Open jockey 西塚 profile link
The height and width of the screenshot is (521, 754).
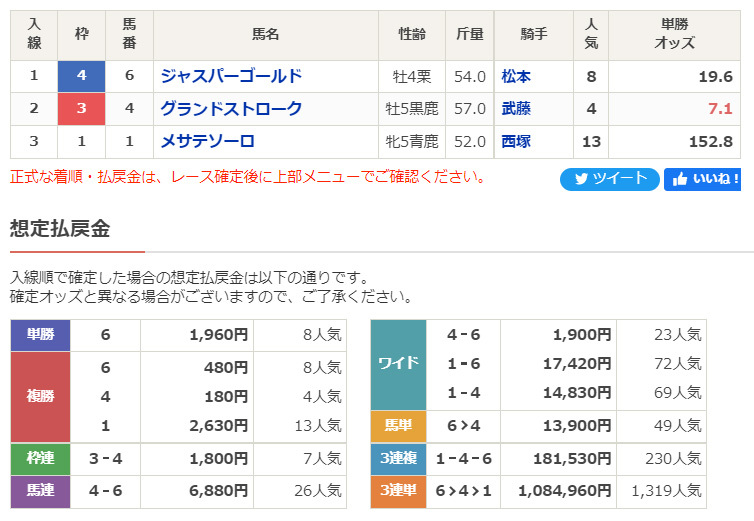[516, 141]
